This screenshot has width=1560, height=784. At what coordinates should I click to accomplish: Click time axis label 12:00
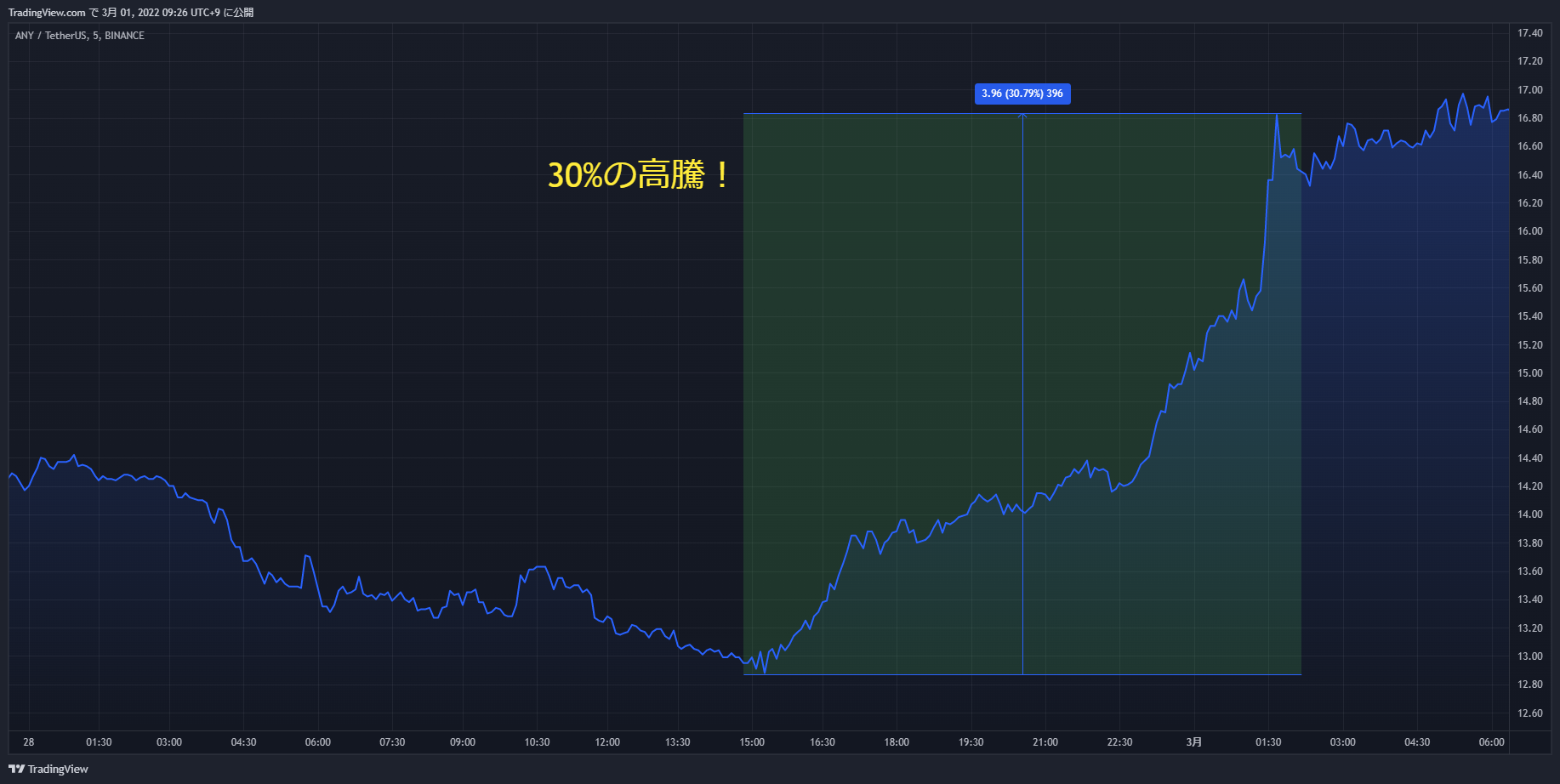tap(607, 742)
